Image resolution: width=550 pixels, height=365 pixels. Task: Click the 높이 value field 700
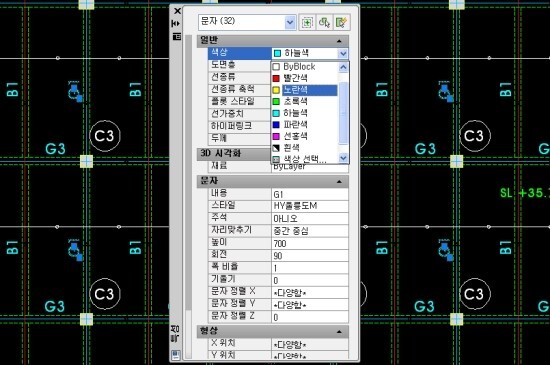[x=310, y=243]
